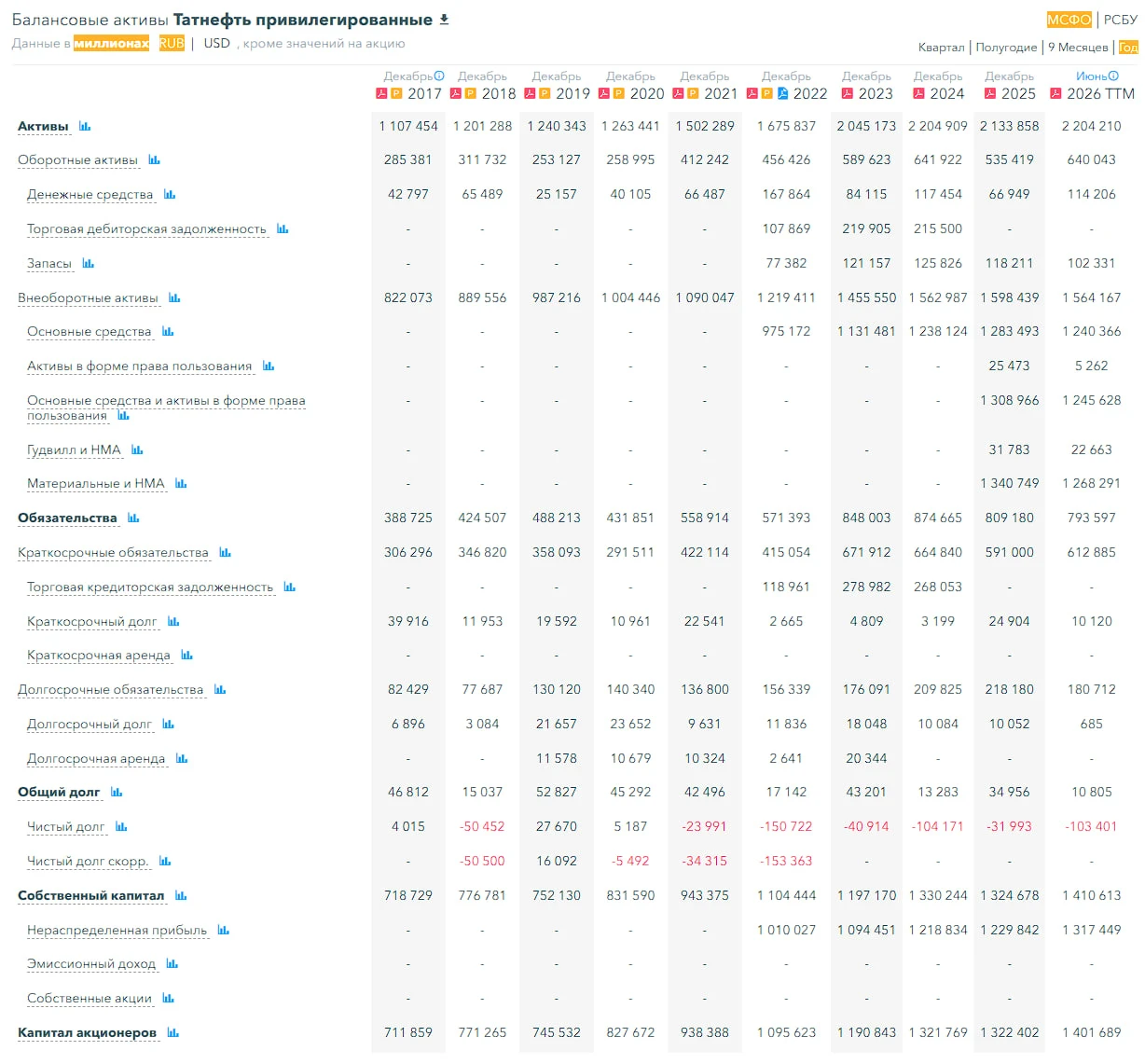Show chart for Оборотные активы row
The width and height of the screenshot is (1145, 1064).
154,160
